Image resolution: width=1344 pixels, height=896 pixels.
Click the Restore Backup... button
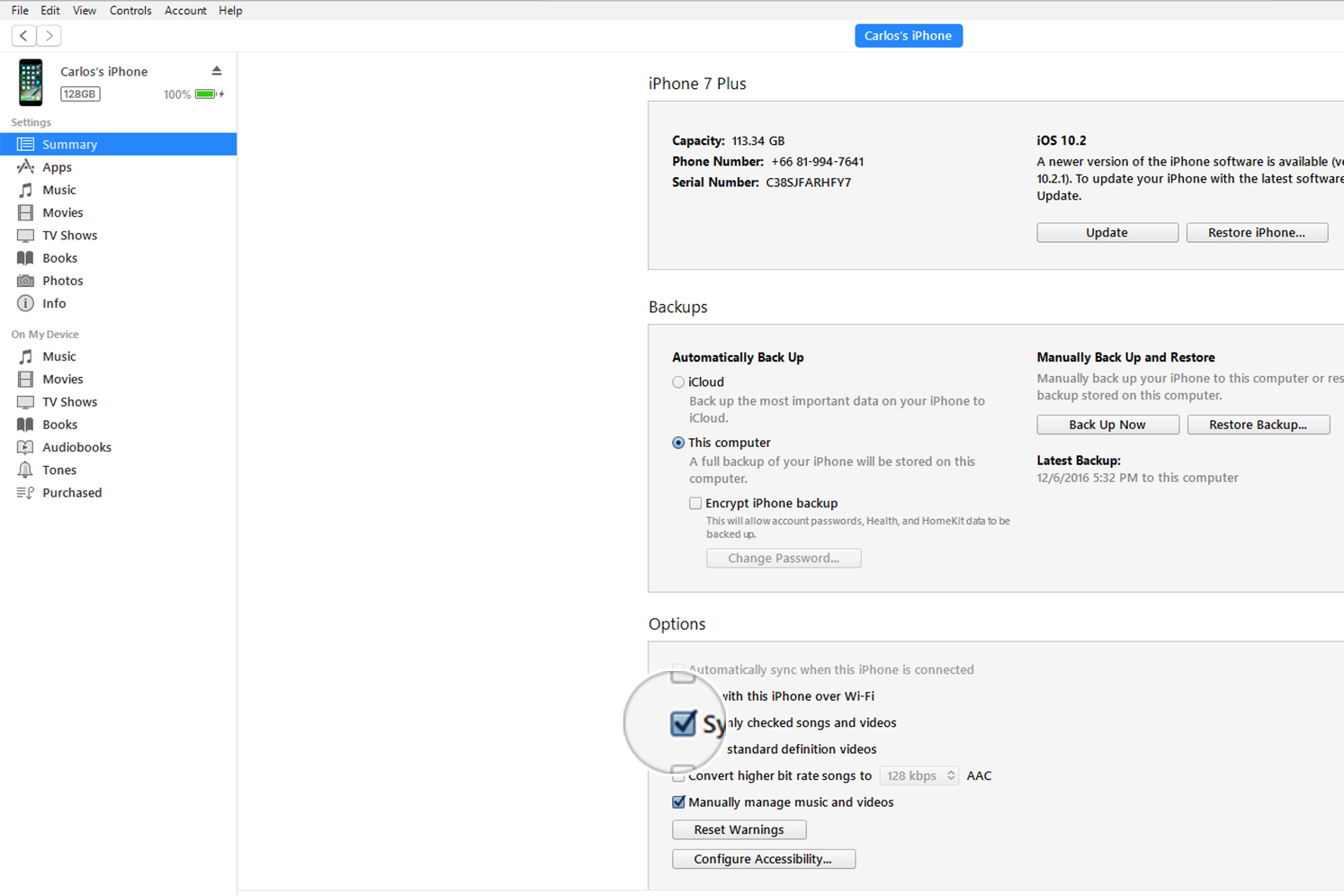click(x=1258, y=425)
